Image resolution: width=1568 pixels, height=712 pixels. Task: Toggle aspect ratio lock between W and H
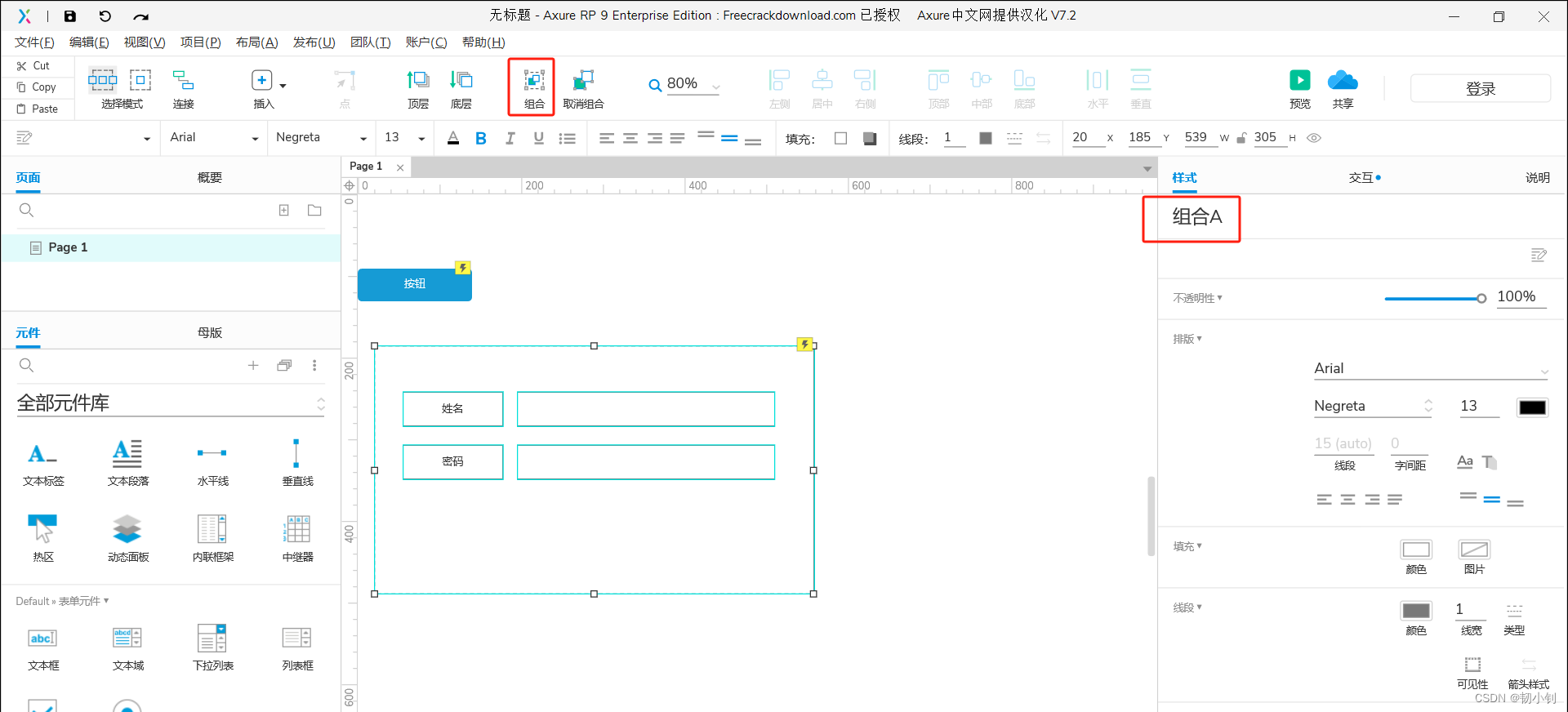[1241, 138]
